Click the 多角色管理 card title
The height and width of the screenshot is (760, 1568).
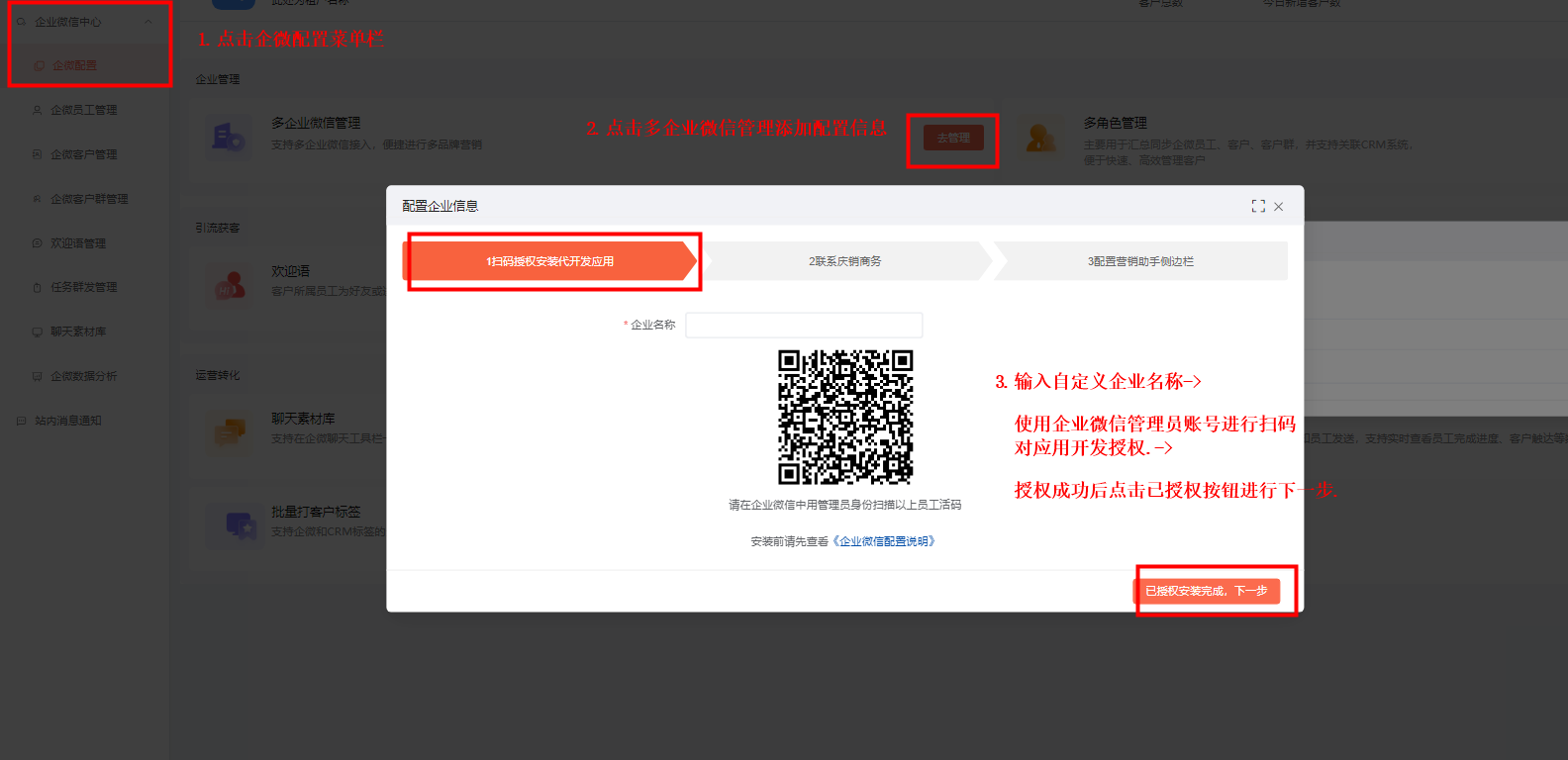1116,123
